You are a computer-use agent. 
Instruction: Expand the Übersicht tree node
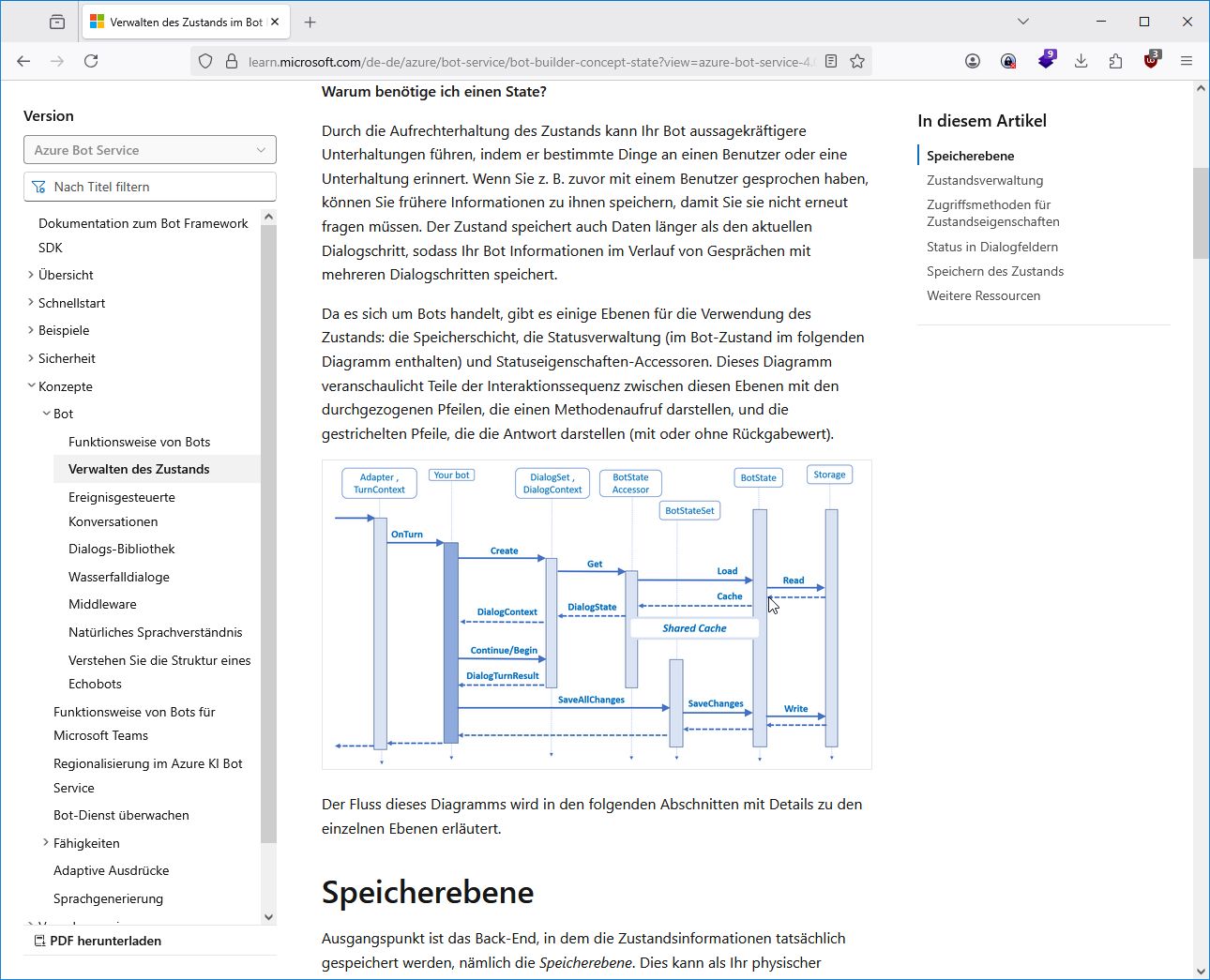31,275
